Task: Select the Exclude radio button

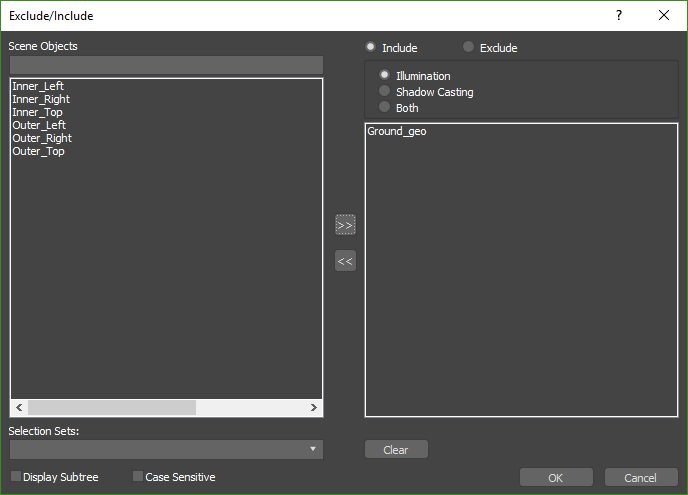Action: (468, 47)
